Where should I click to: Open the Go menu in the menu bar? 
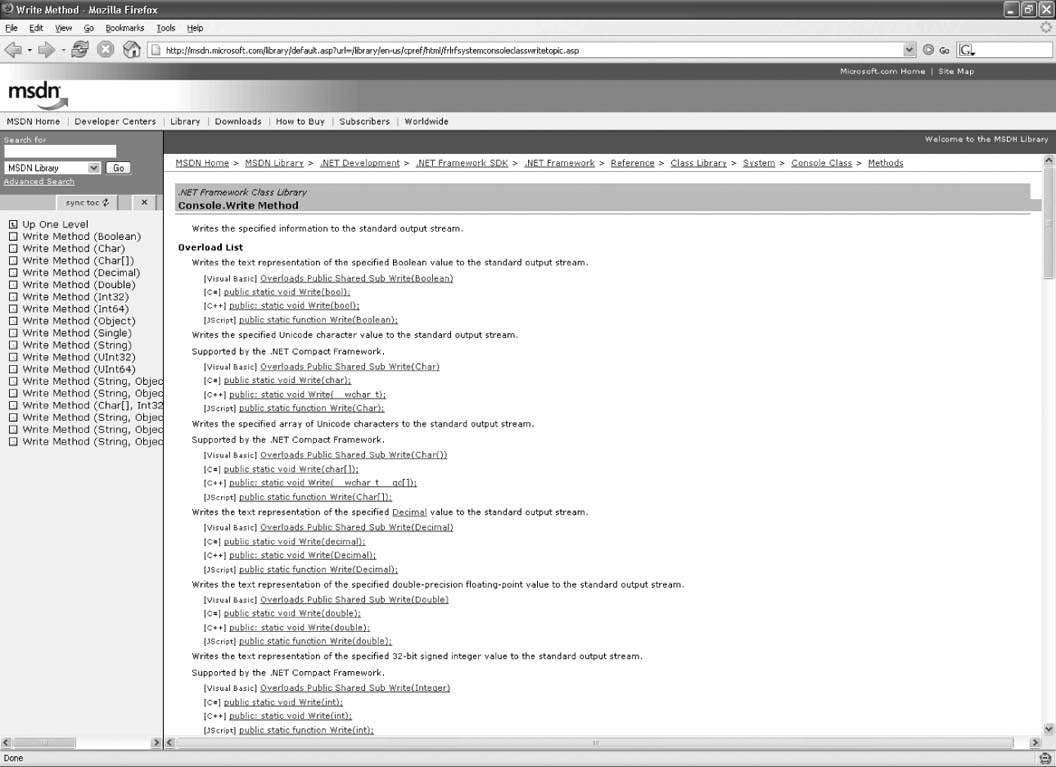(88, 28)
